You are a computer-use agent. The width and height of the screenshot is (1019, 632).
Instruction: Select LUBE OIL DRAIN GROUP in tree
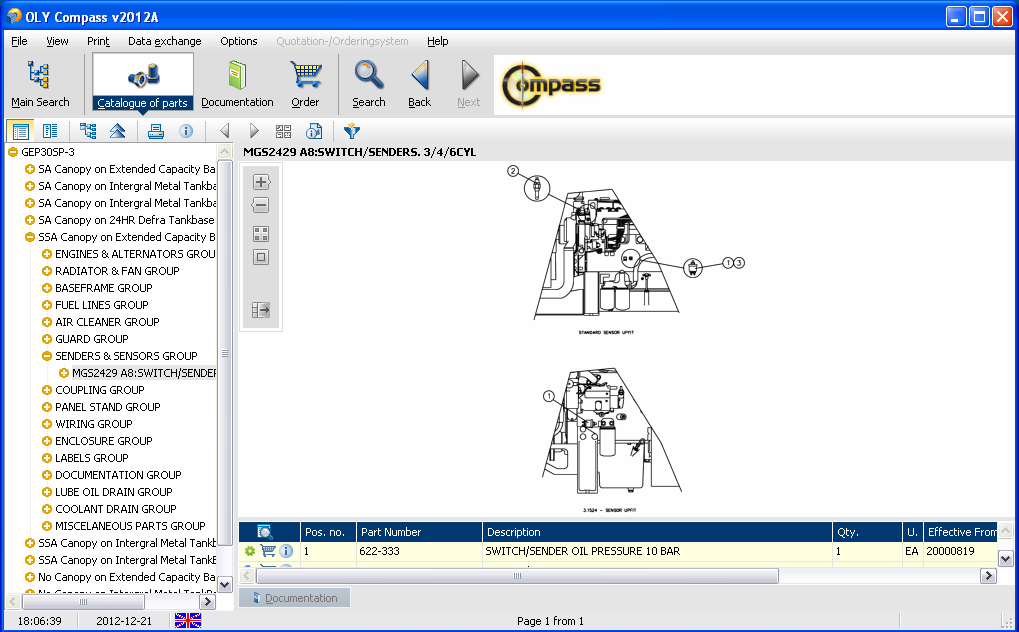114,492
